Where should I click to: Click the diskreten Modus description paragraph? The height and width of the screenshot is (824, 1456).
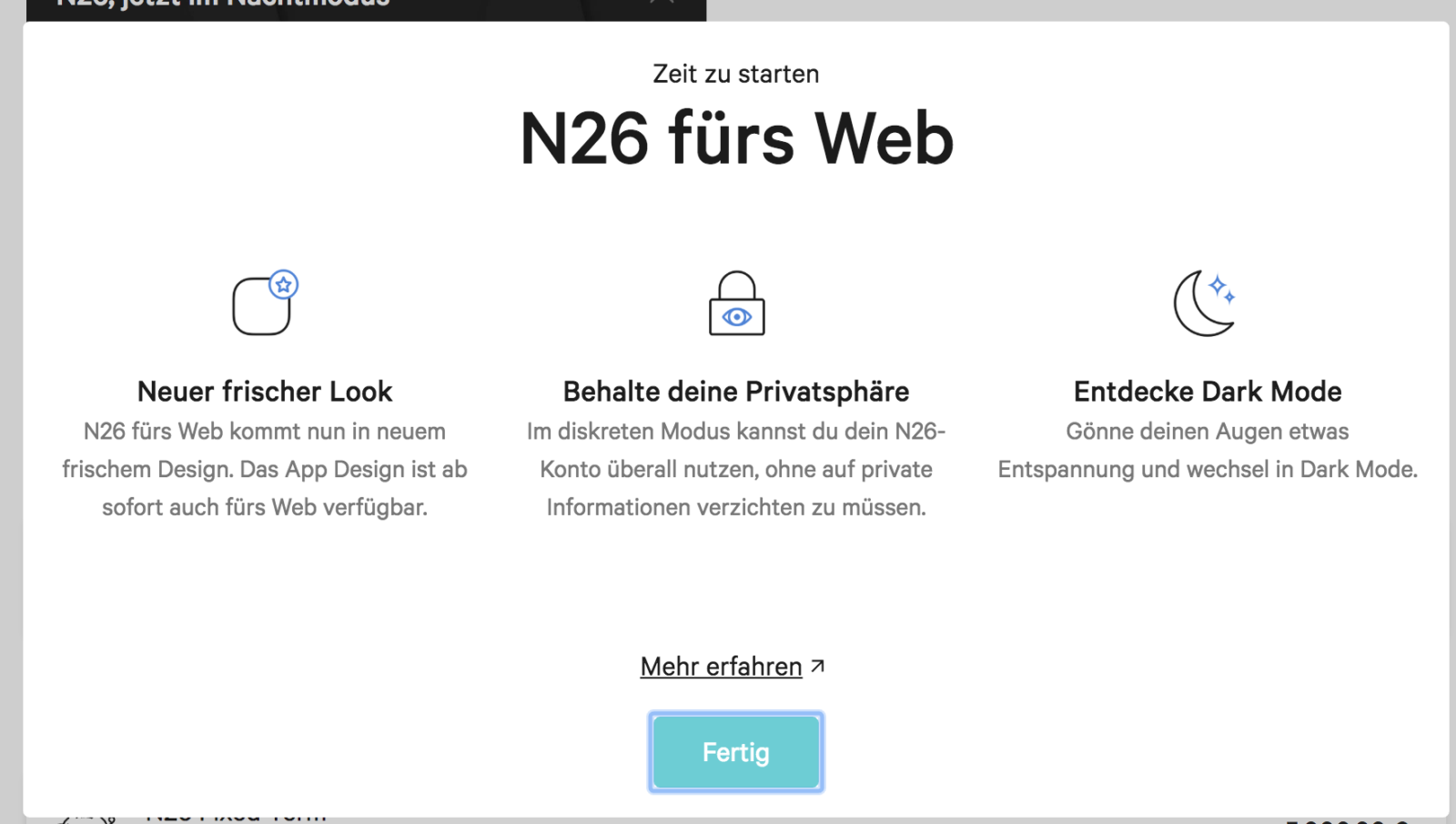coord(735,469)
